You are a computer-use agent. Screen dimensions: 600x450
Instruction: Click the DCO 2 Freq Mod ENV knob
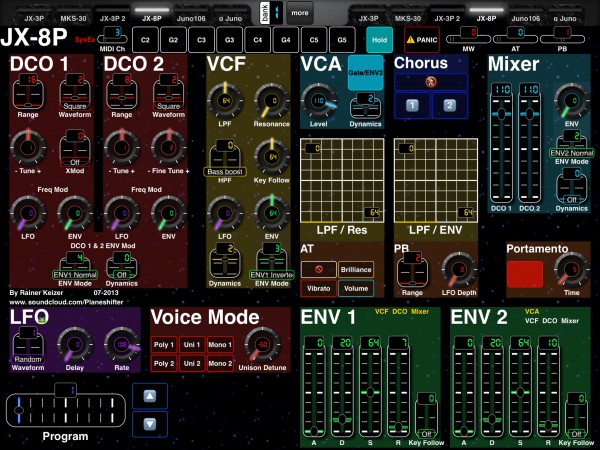(169, 213)
